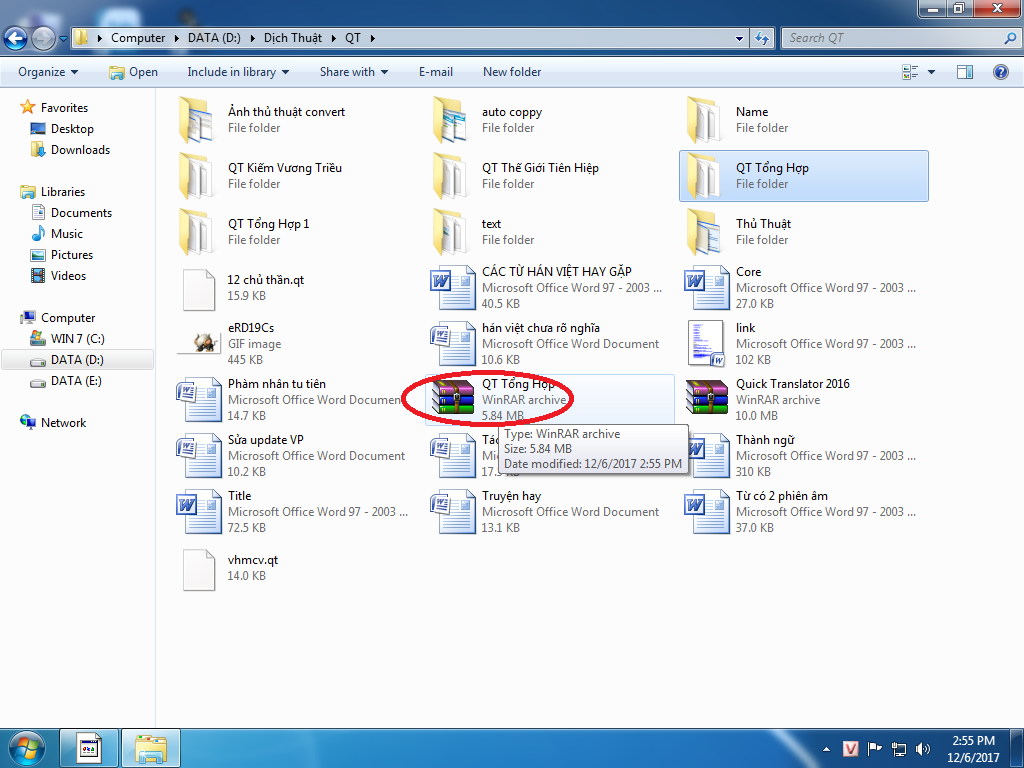The image size is (1024, 768).
Task: Open the Thủ Thuật folder
Action: coord(709,231)
